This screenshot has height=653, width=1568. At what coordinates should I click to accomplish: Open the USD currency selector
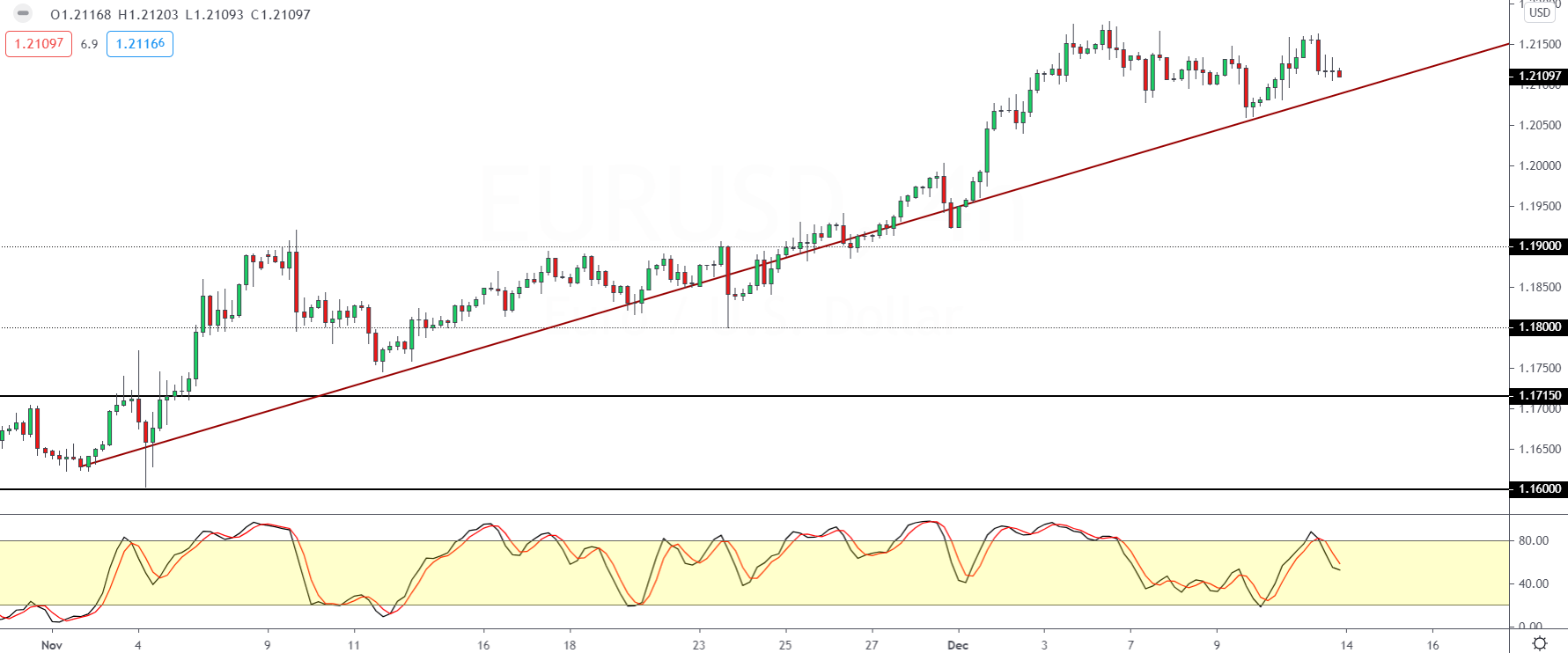coord(1540,12)
